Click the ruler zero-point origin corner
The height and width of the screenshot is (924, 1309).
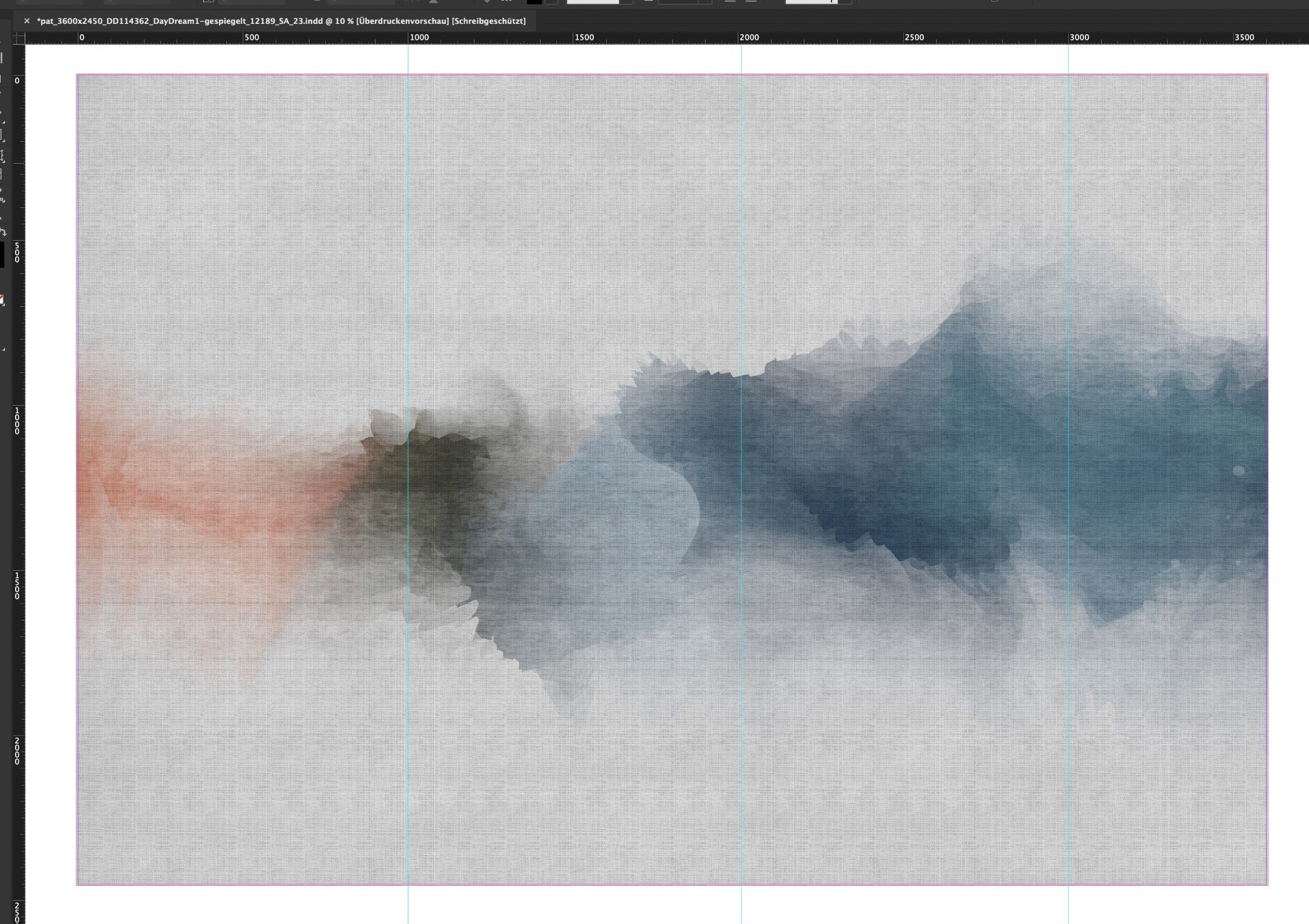click(x=19, y=38)
